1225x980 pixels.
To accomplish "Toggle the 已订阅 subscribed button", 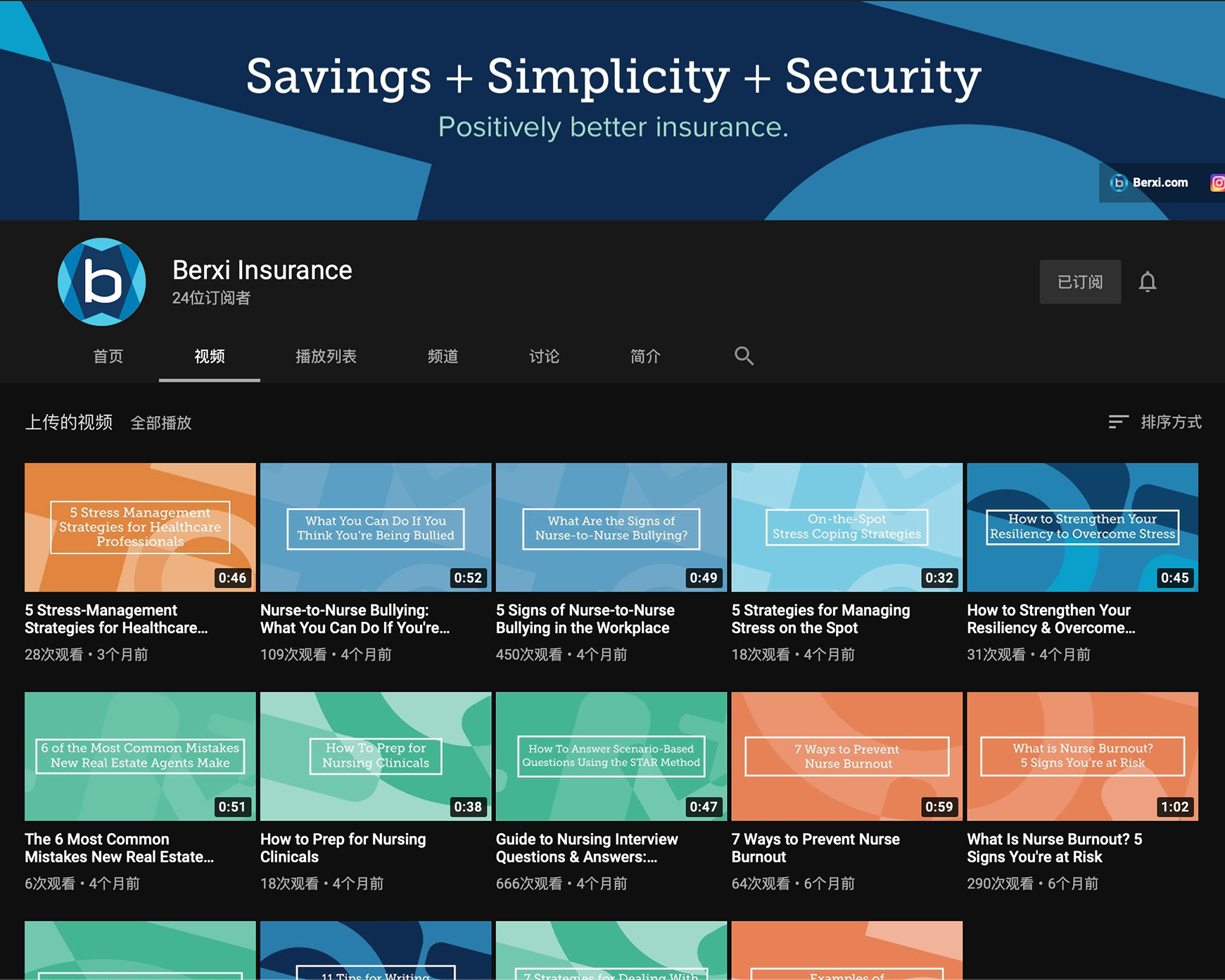I will (1080, 282).
